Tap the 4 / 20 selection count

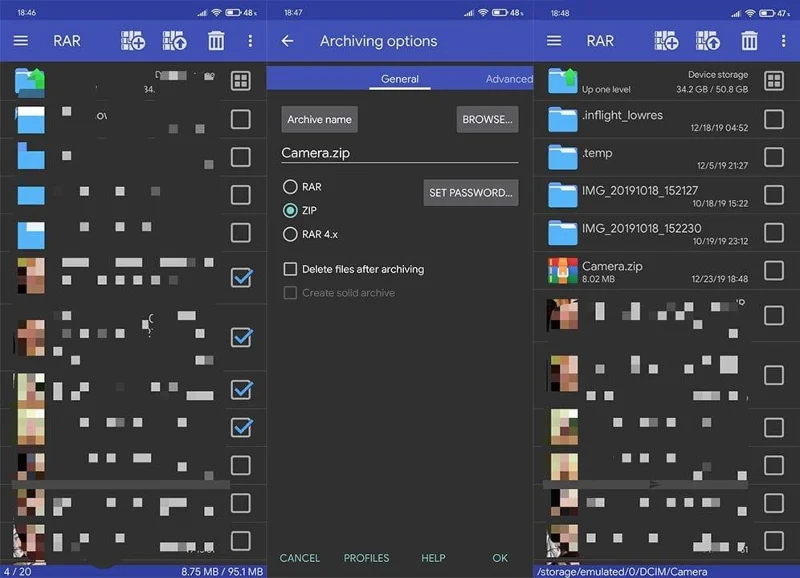point(18,571)
